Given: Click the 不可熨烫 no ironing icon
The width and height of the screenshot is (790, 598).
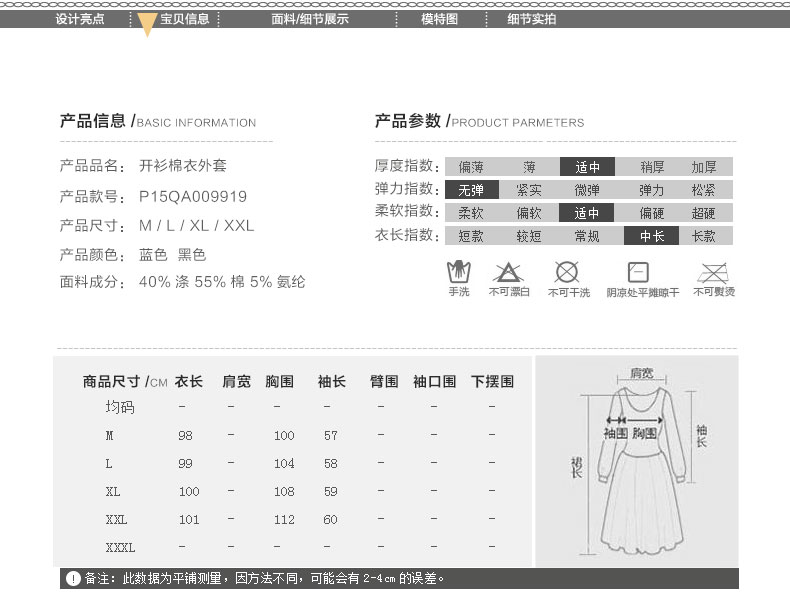Looking at the screenshot, I should click(x=712, y=273).
